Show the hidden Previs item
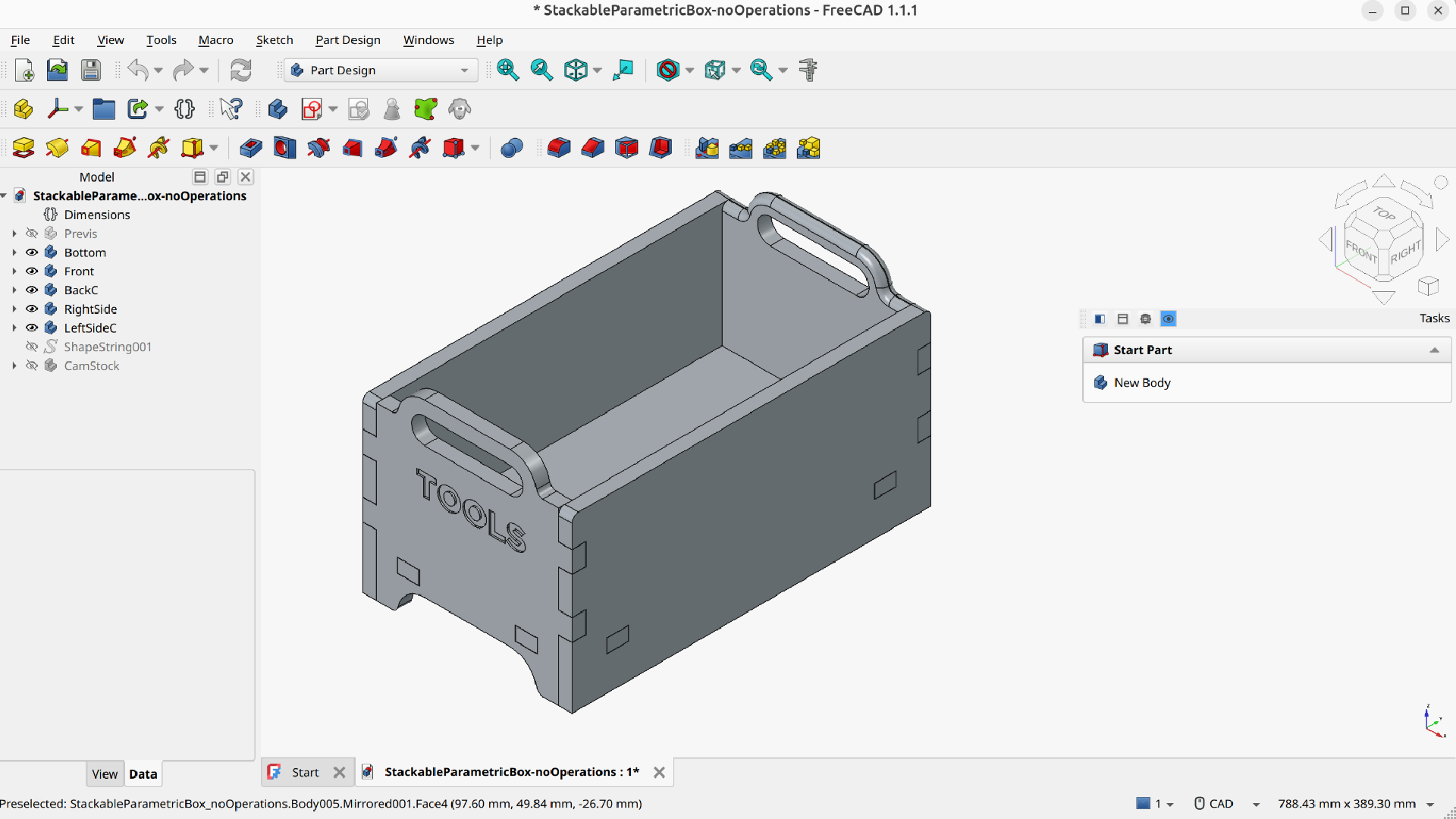1456x819 pixels. [x=32, y=234]
